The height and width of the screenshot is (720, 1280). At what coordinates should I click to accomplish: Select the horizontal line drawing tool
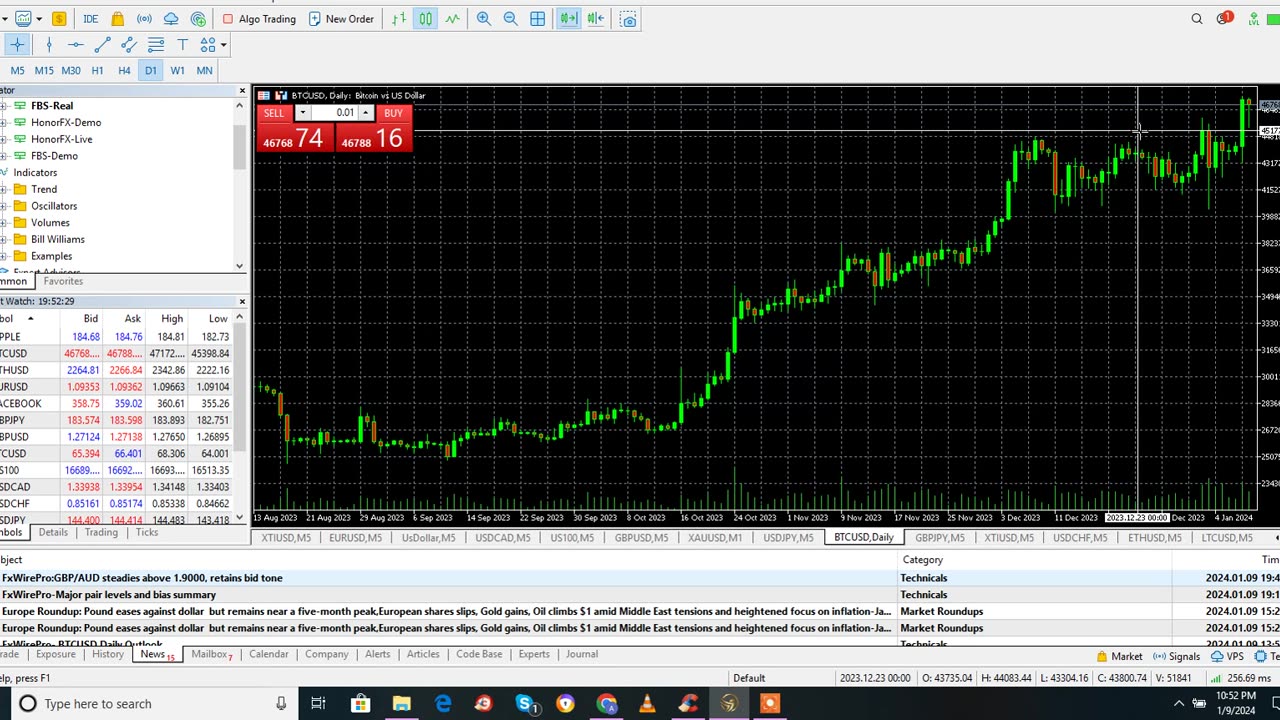75,44
